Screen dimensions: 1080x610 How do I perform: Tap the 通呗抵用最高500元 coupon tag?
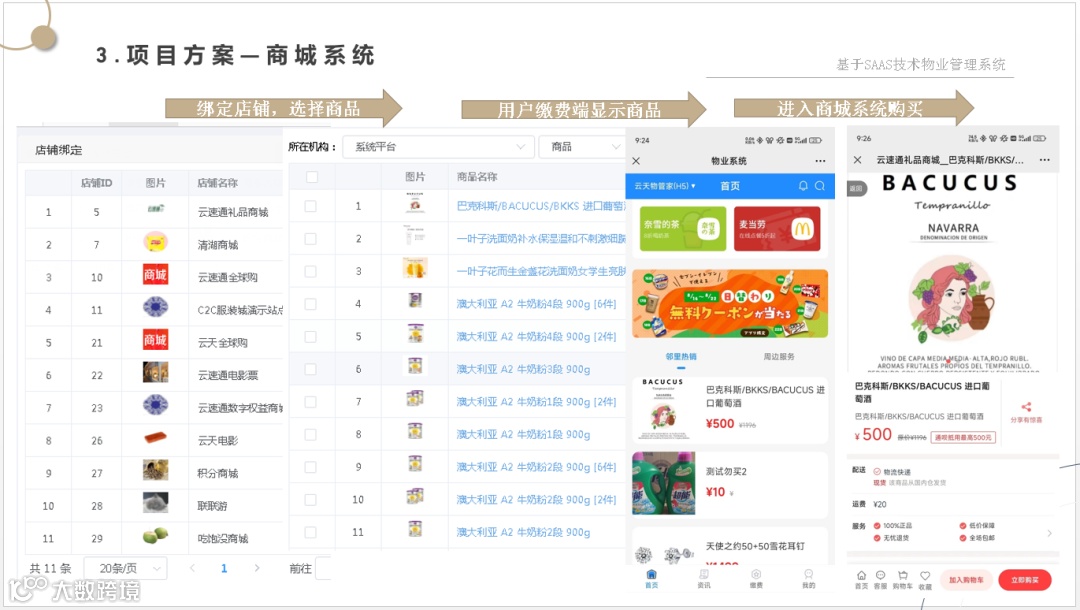[963, 437]
